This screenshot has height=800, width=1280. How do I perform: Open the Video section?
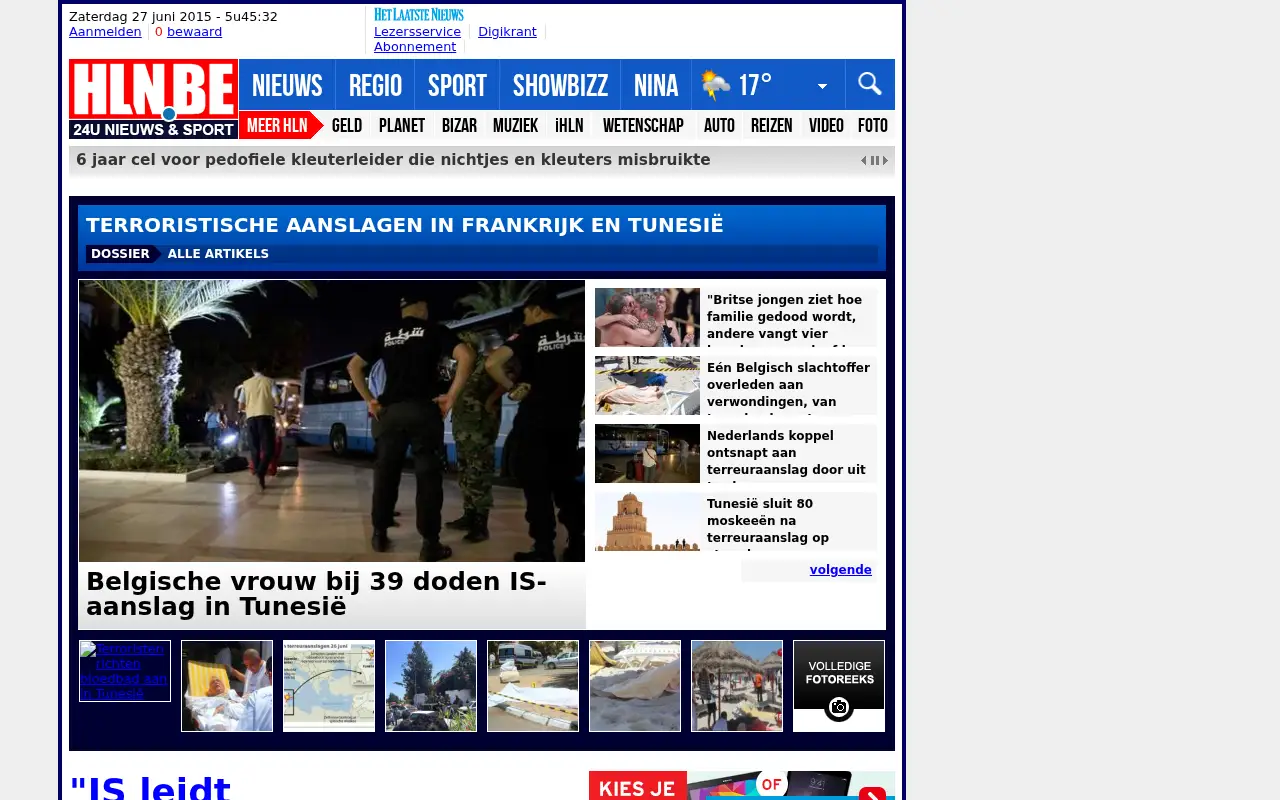pos(826,125)
